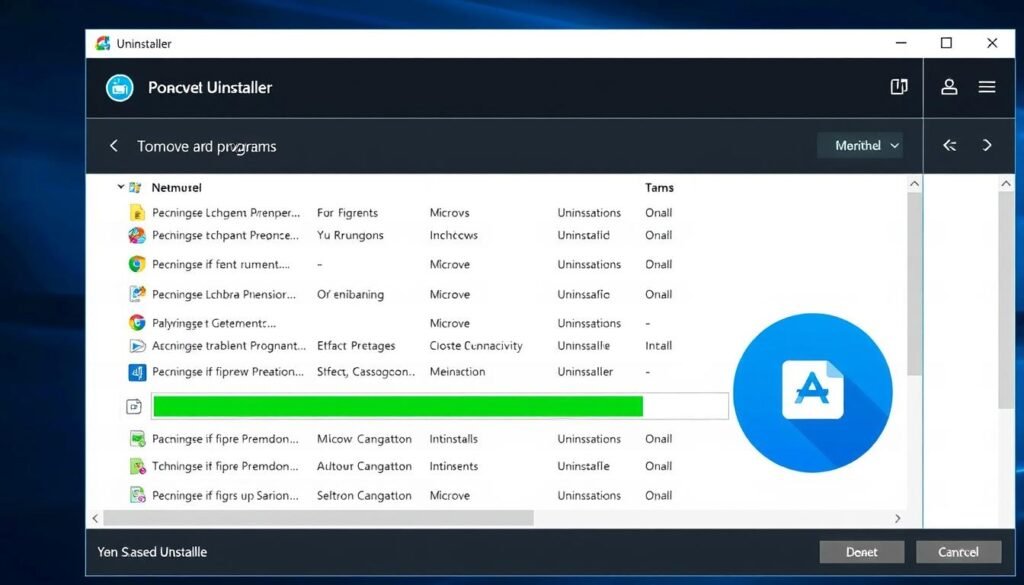Open the user account icon in header
The image size is (1024, 585).
pos(949,87)
